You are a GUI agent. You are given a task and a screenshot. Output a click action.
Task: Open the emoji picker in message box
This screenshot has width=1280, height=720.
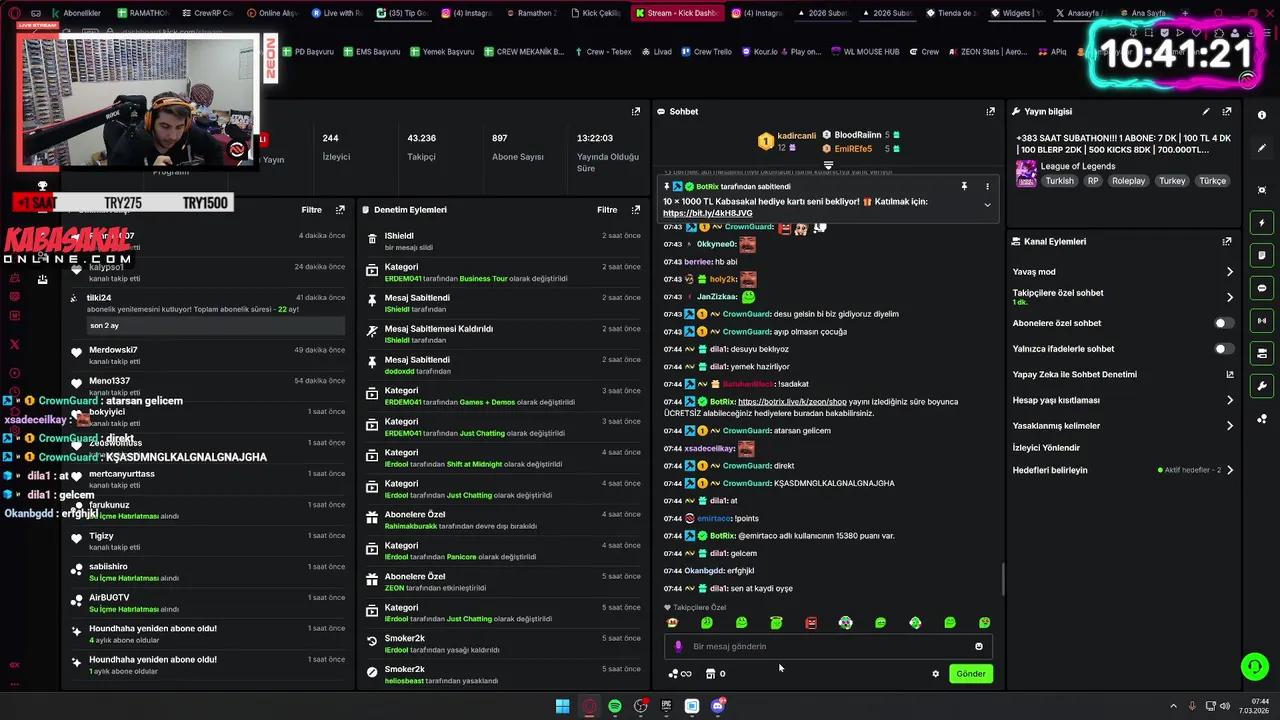pos(979,646)
